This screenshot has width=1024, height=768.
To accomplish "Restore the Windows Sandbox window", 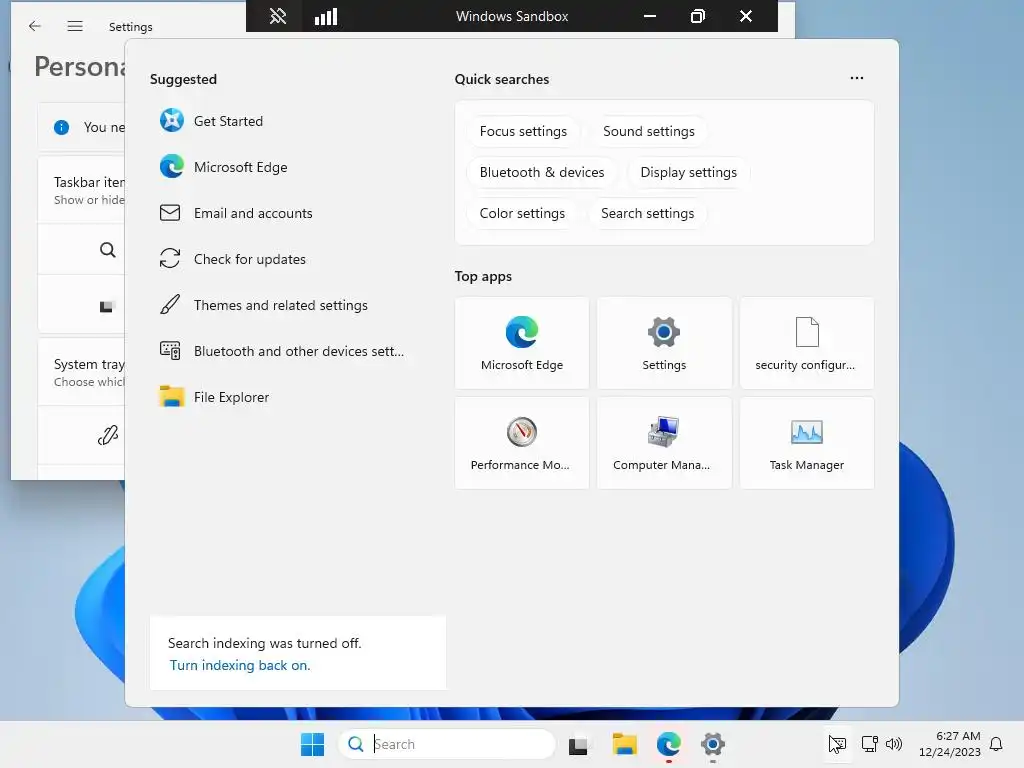I will 697,16.
